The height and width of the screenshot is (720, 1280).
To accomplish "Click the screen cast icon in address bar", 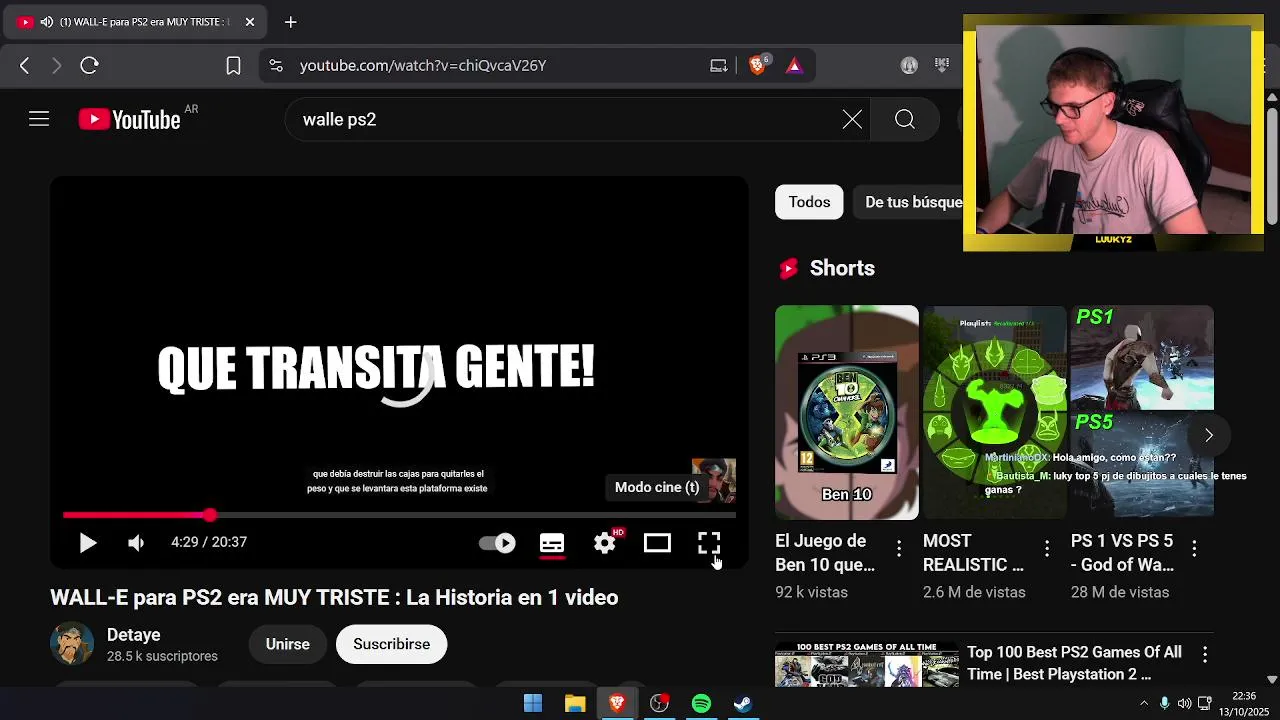I will pyautogui.click(x=718, y=65).
